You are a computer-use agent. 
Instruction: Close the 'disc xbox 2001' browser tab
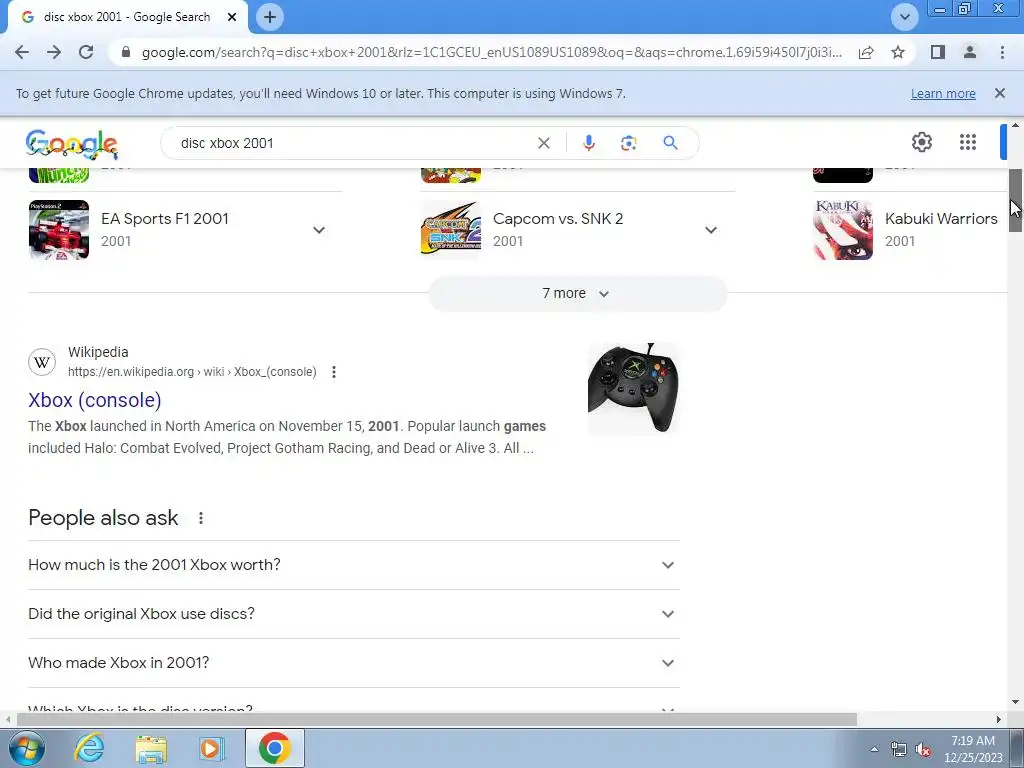pyautogui.click(x=232, y=17)
